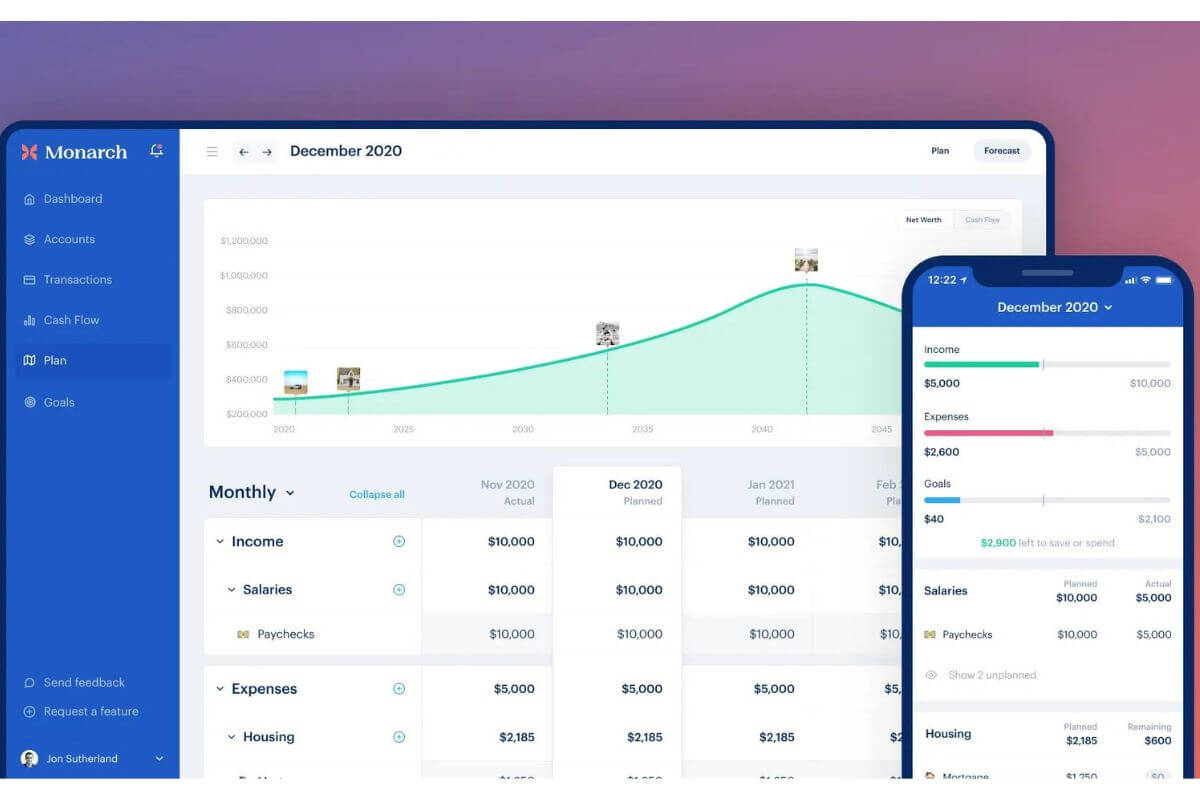This screenshot has height=800, width=1200.
Task: Click the 2035 milestone photo on chart
Action: (607, 334)
